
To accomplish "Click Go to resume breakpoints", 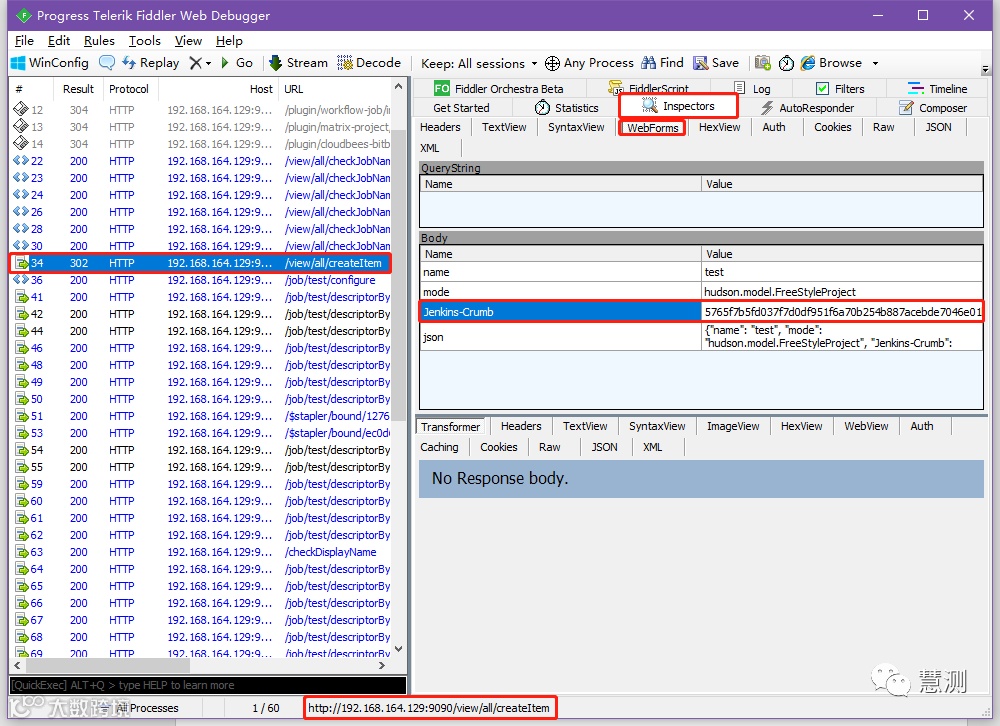I will point(237,63).
